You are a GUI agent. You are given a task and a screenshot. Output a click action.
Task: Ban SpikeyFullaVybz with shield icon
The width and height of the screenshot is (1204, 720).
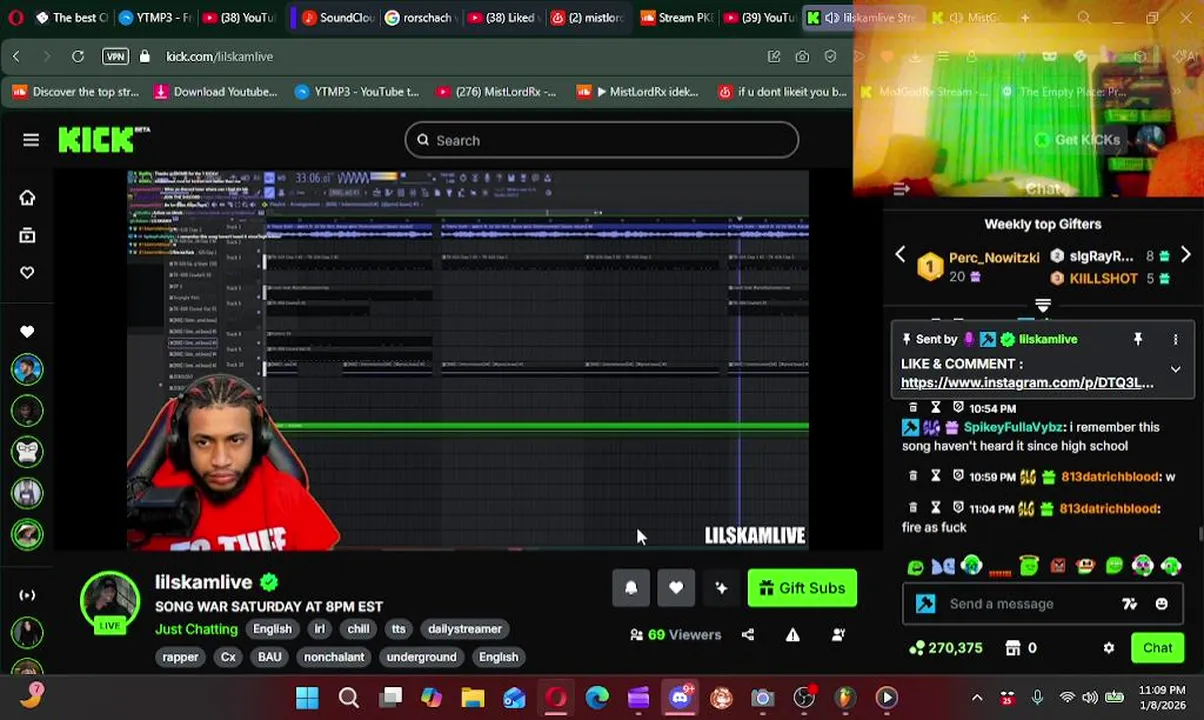coord(958,408)
